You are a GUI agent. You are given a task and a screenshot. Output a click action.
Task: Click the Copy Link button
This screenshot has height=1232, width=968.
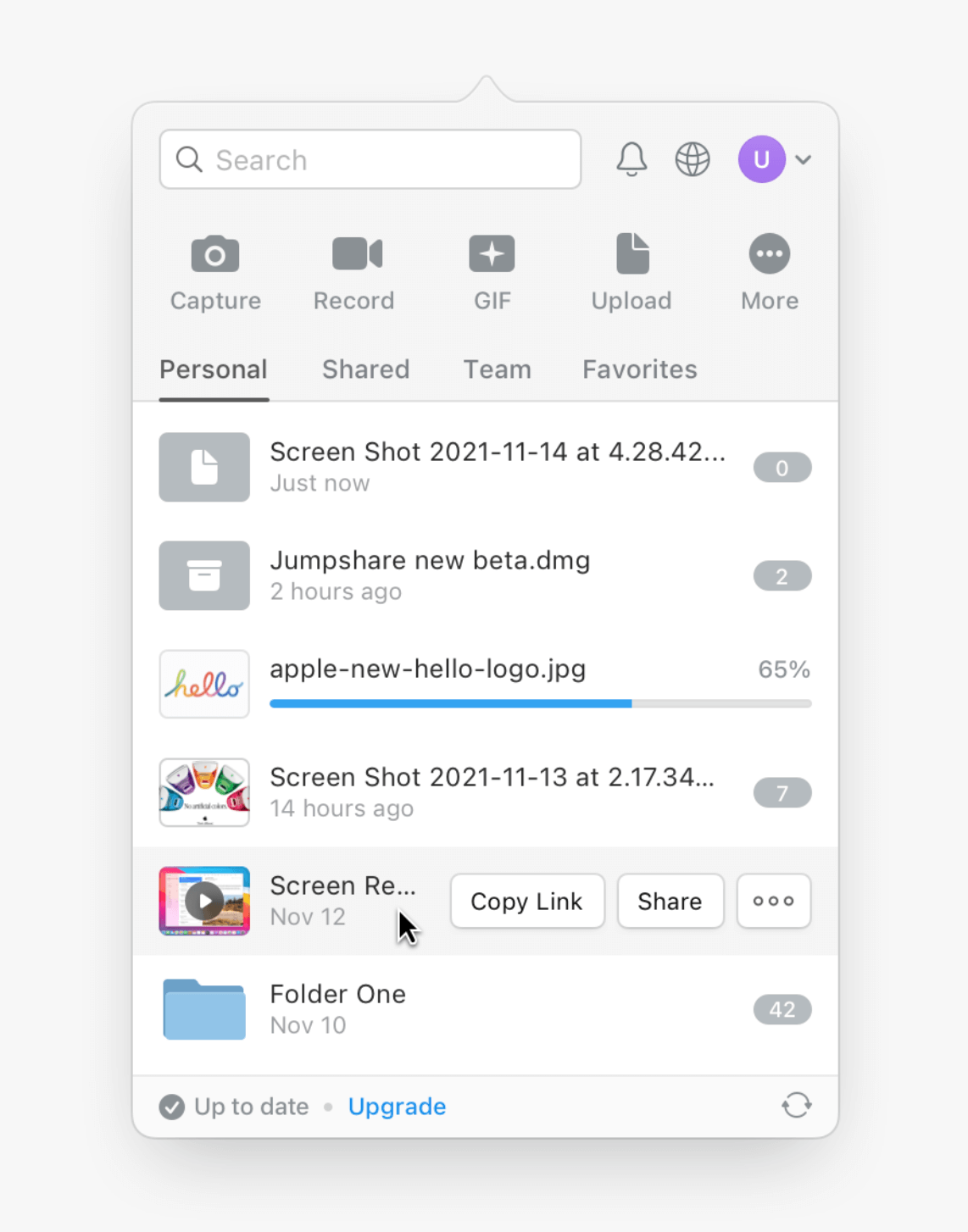tap(526, 901)
